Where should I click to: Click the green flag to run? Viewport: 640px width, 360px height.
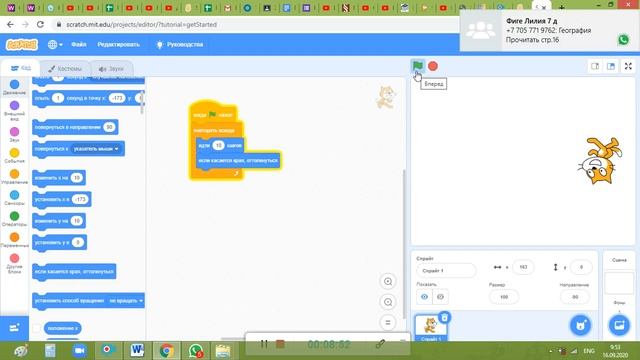click(418, 65)
